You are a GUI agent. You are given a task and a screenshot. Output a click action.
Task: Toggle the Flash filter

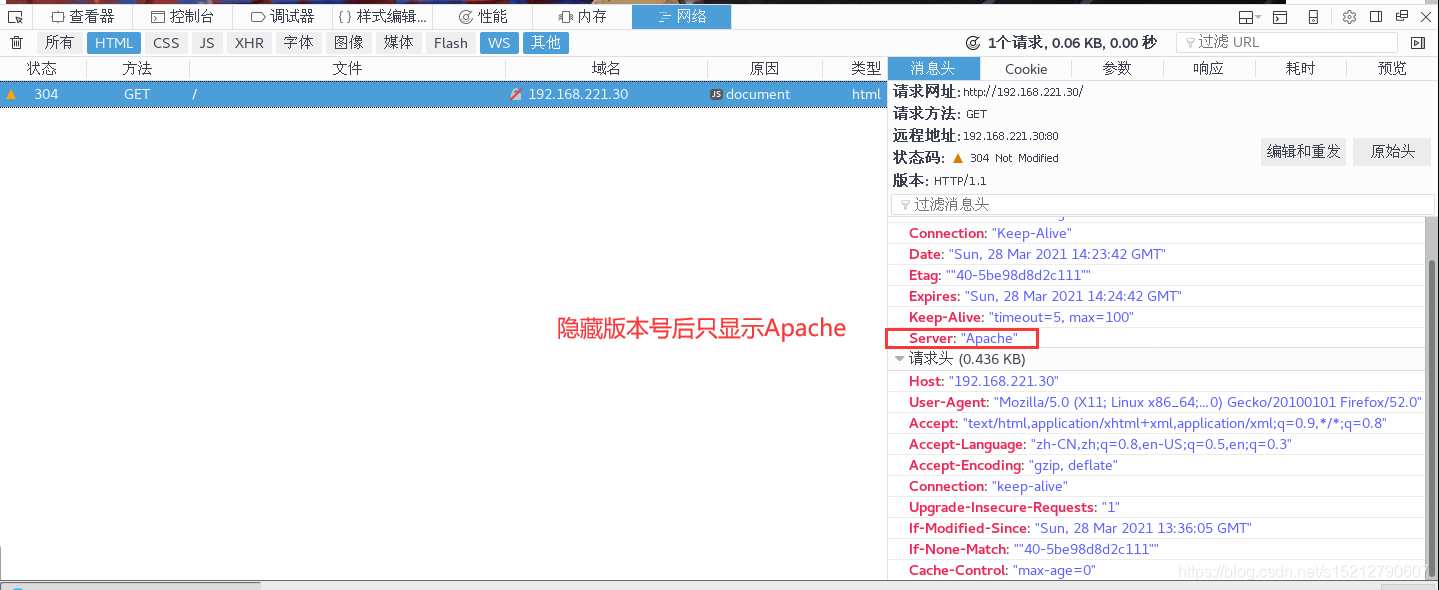(450, 43)
